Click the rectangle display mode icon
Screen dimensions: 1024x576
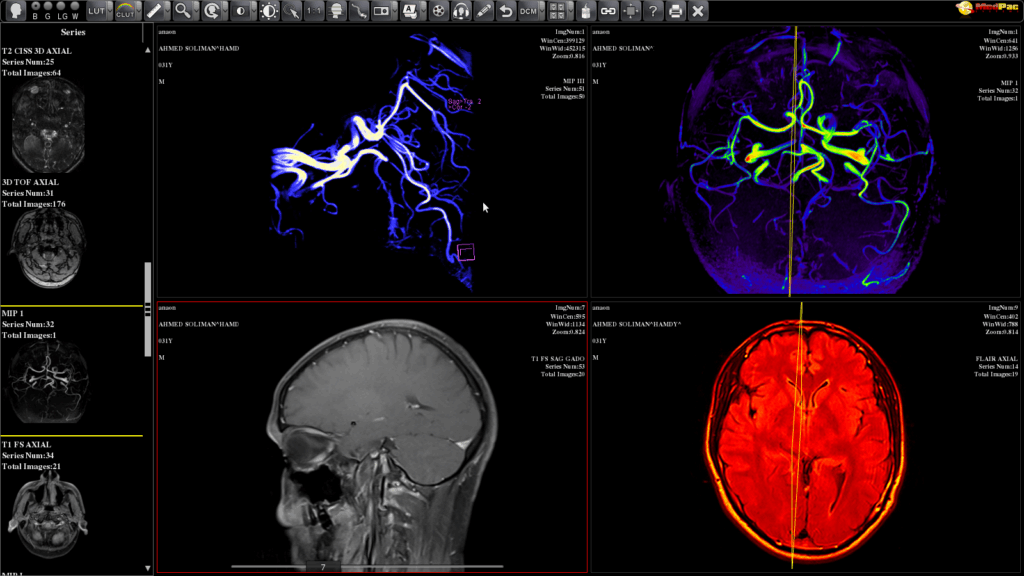tap(380, 11)
